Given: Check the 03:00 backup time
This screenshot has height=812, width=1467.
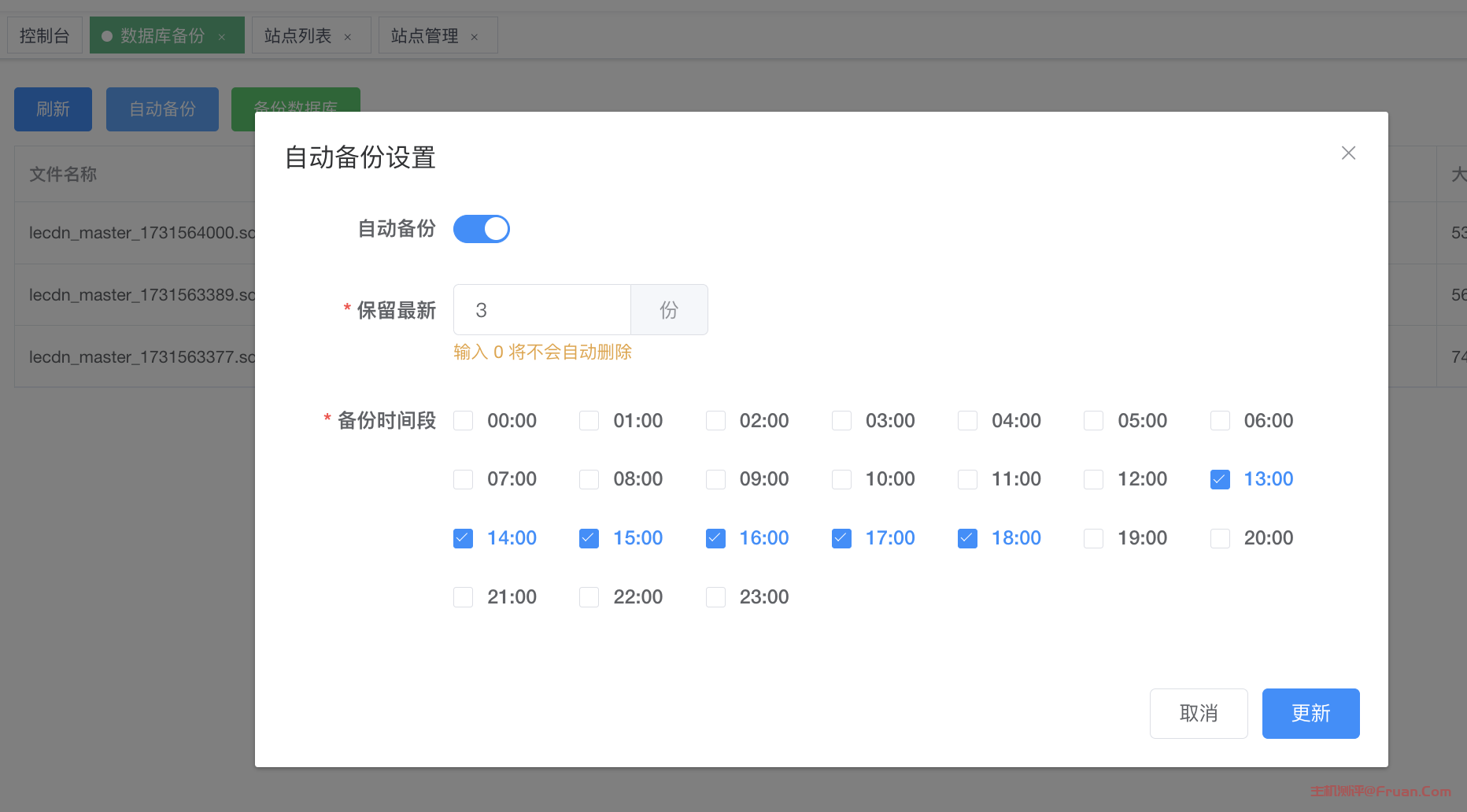Looking at the screenshot, I should click(x=841, y=421).
